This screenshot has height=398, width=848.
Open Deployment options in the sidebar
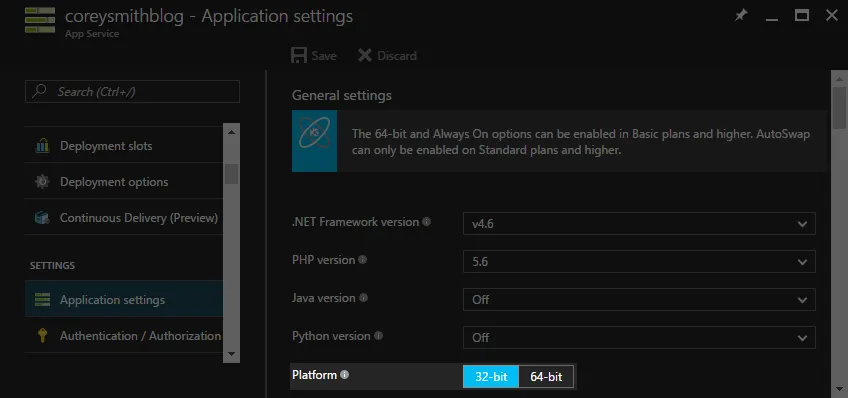pyautogui.click(x=124, y=182)
